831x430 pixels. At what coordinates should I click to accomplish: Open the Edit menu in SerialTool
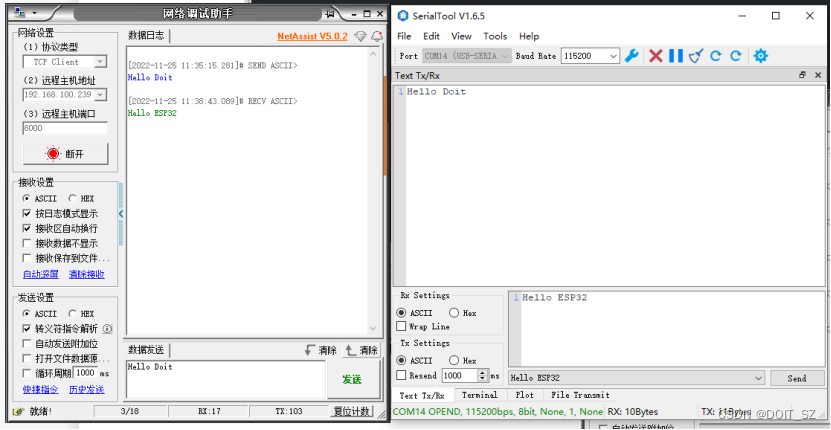[431, 36]
